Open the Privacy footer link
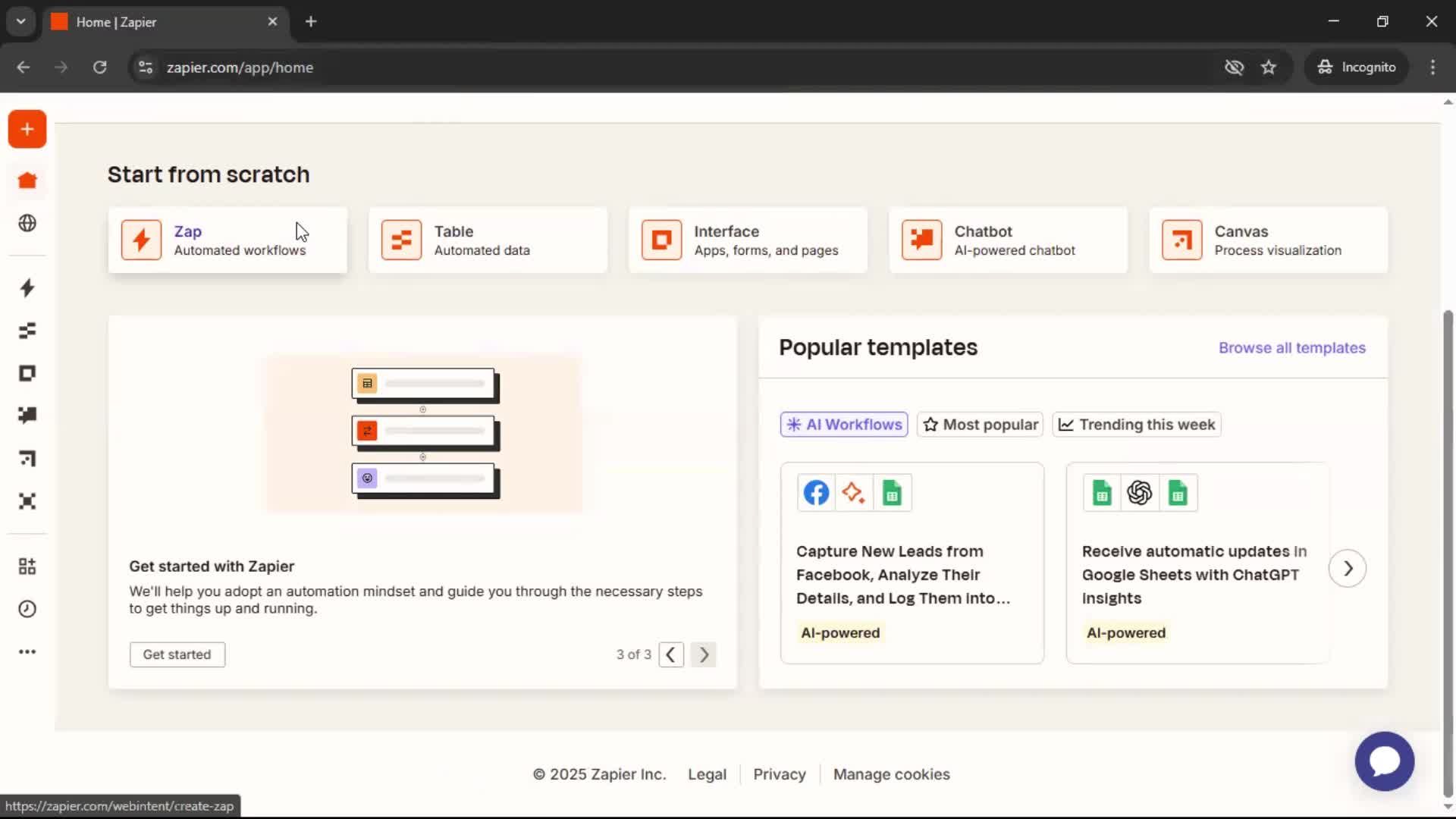This screenshot has width=1456, height=819. pos(780,774)
